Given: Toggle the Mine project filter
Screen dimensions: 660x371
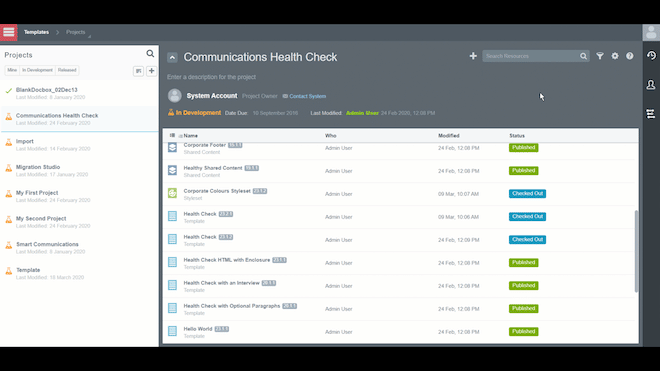Looking at the screenshot, I should pyautogui.click(x=12, y=70).
